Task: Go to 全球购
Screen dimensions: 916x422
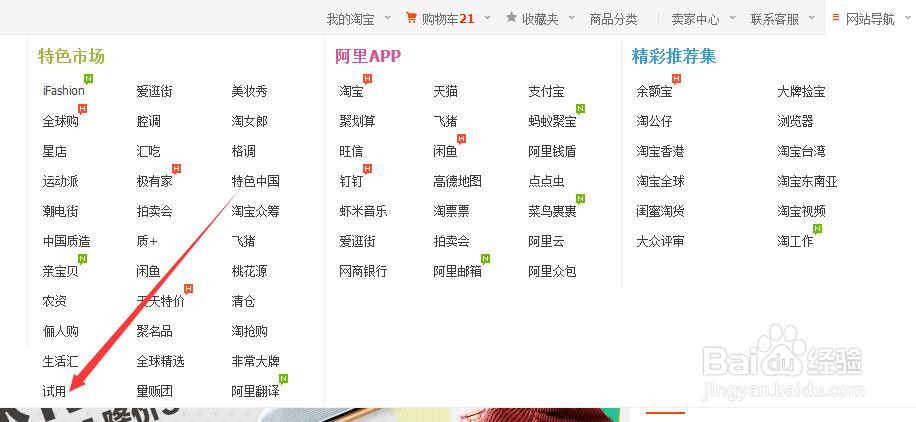Action: tap(61, 122)
